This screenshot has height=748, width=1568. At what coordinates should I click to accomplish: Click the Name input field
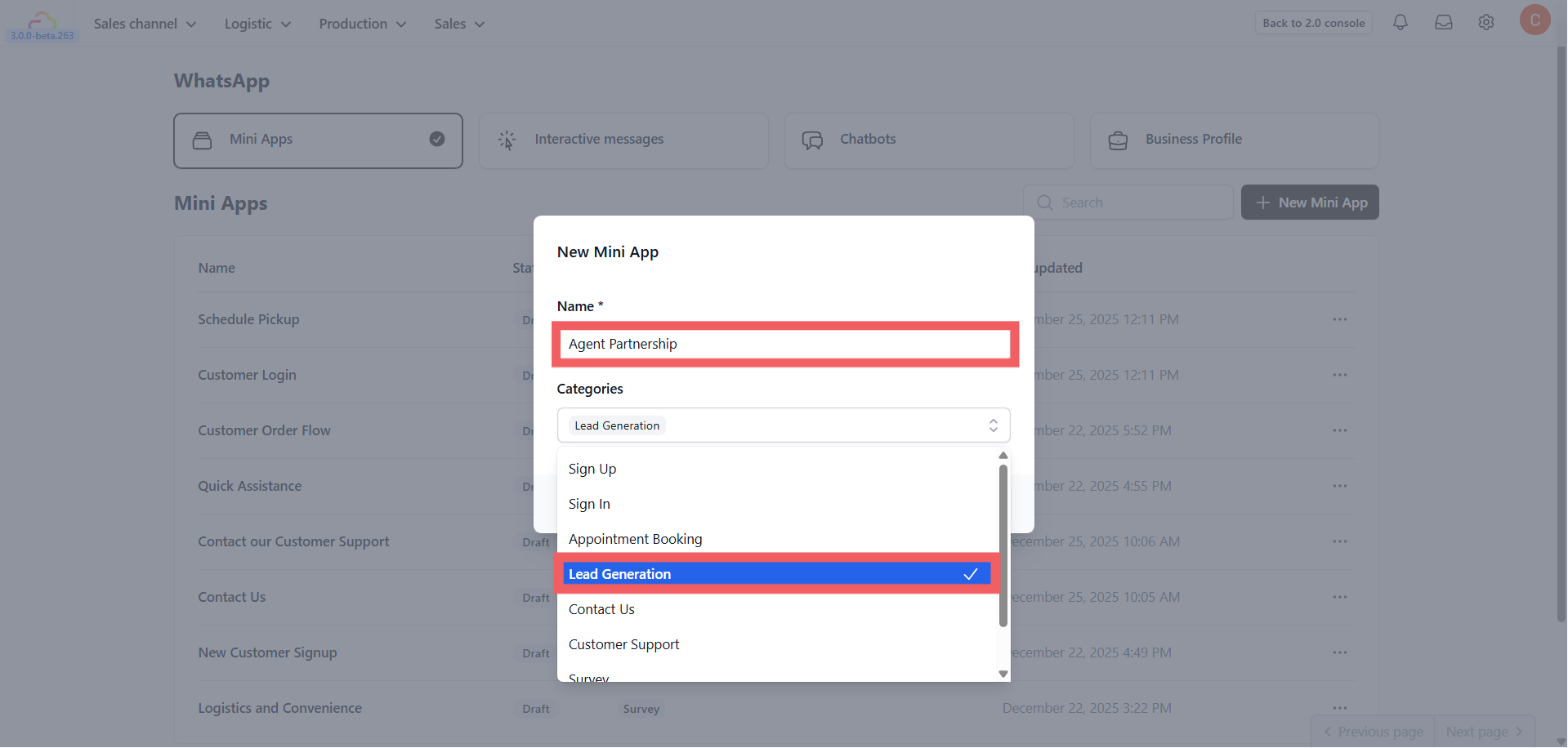coord(784,344)
